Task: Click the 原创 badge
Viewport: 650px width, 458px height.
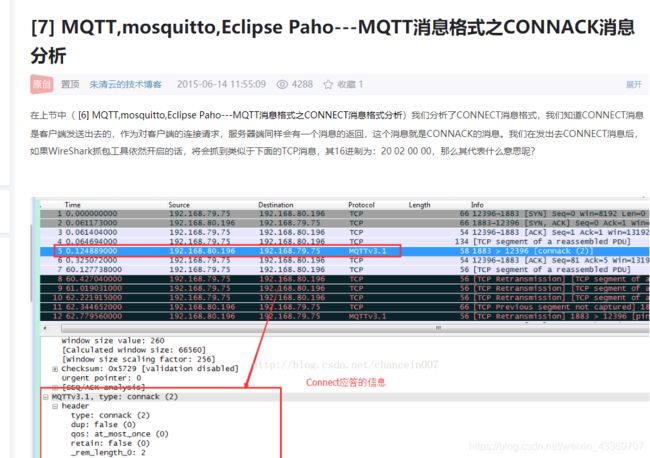Action: coord(41,85)
